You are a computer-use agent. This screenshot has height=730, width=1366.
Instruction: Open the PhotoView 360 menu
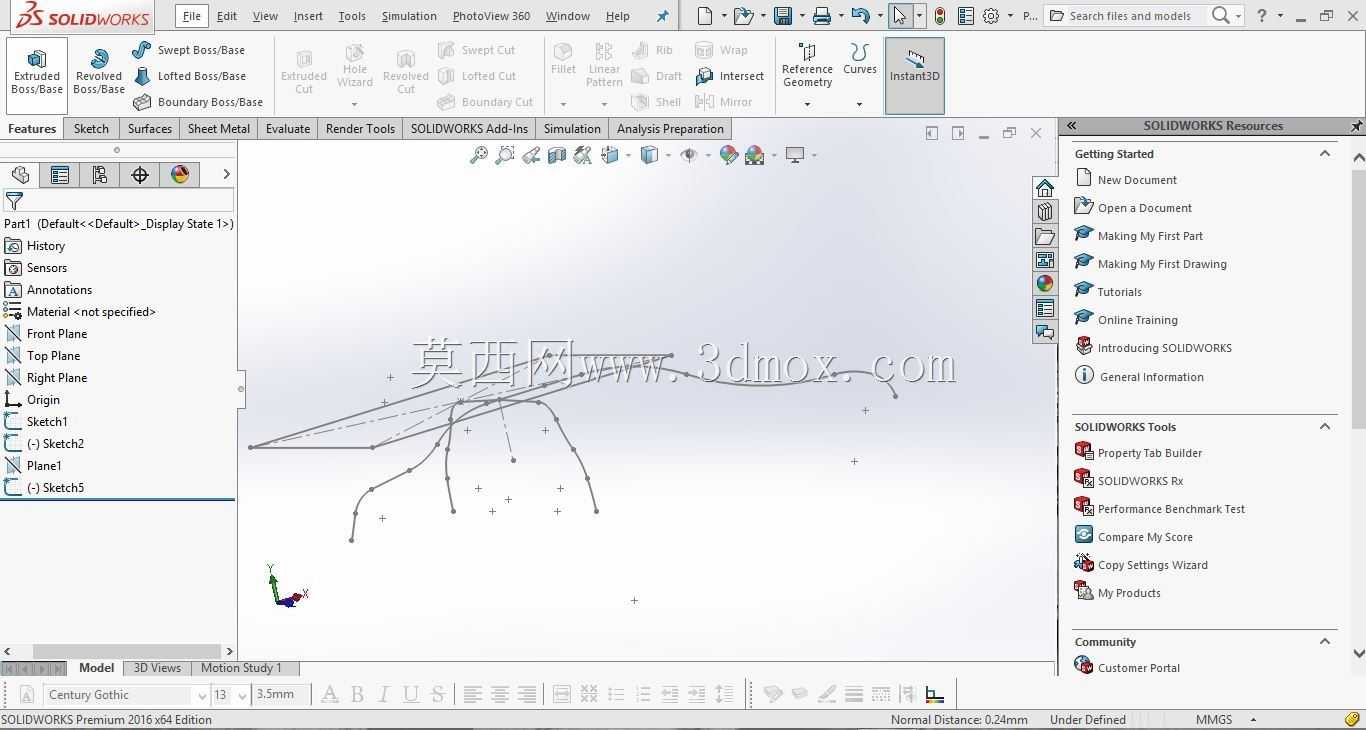point(491,16)
